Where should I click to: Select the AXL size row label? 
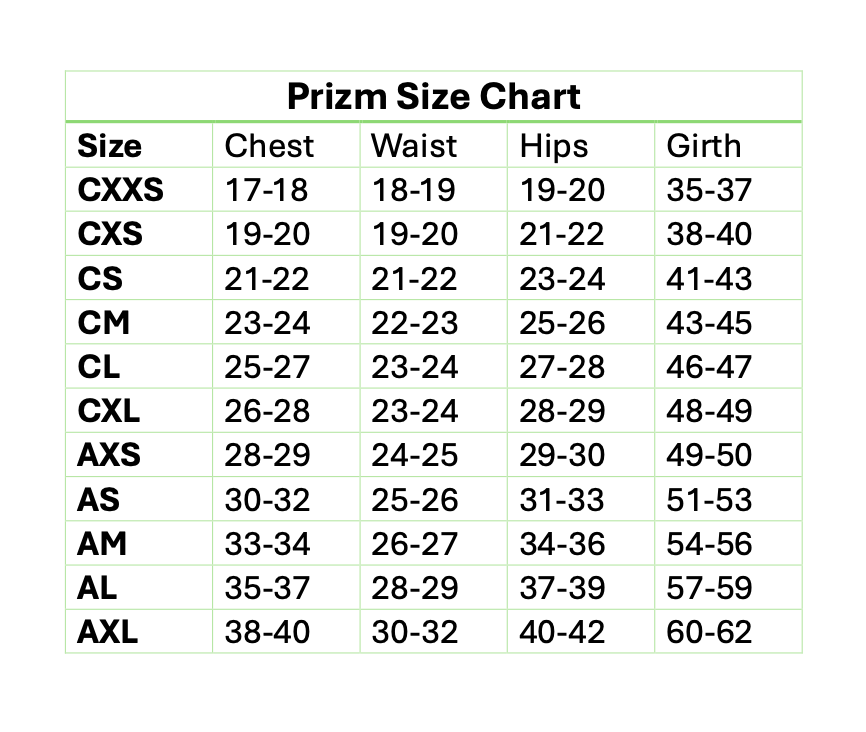(108, 632)
